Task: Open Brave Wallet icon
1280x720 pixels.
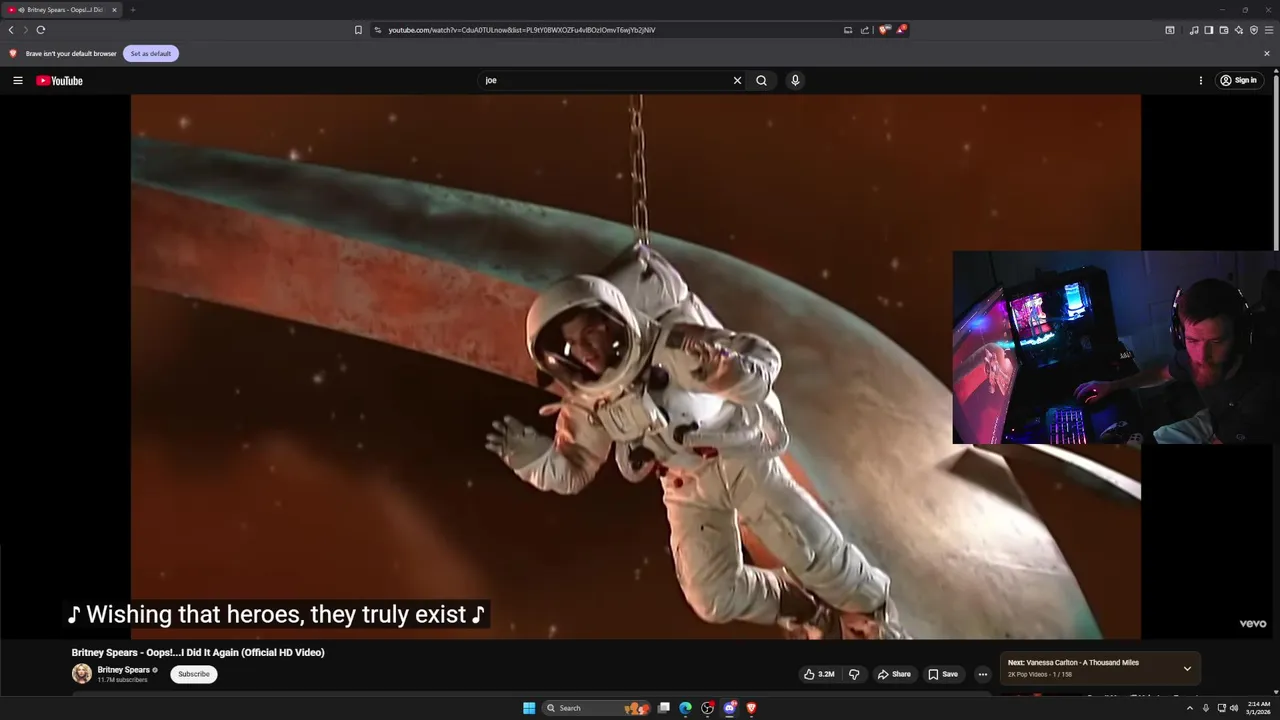Action: [x=1223, y=30]
